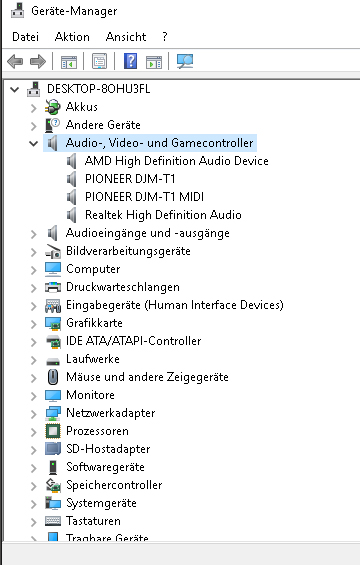Image resolution: width=360 pixels, height=565 pixels.
Task: Select the PIONEER DJM-T1 MIDI device
Action: pyautogui.click(x=144, y=197)
